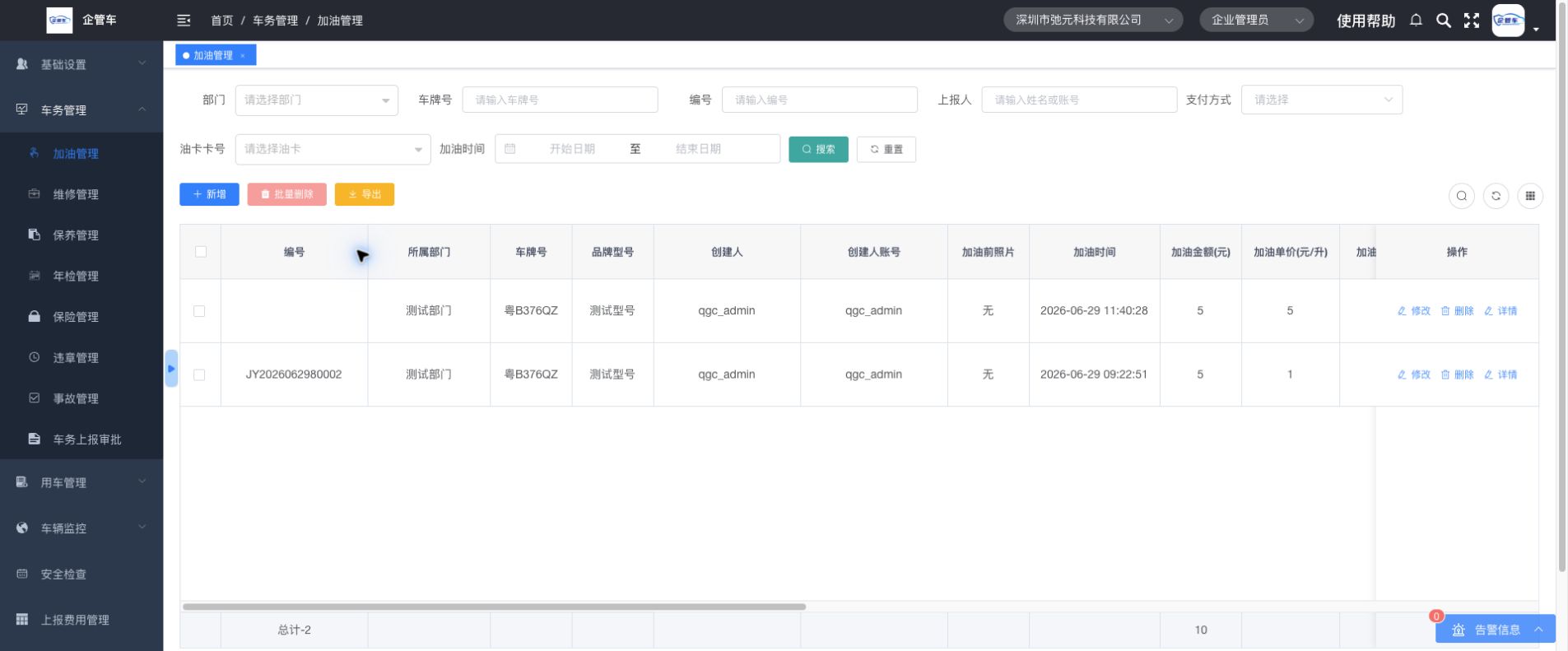Screen dimensions: 1568x651
Task: Check the row JY2026062980002
Action: (x=199, y=374)
